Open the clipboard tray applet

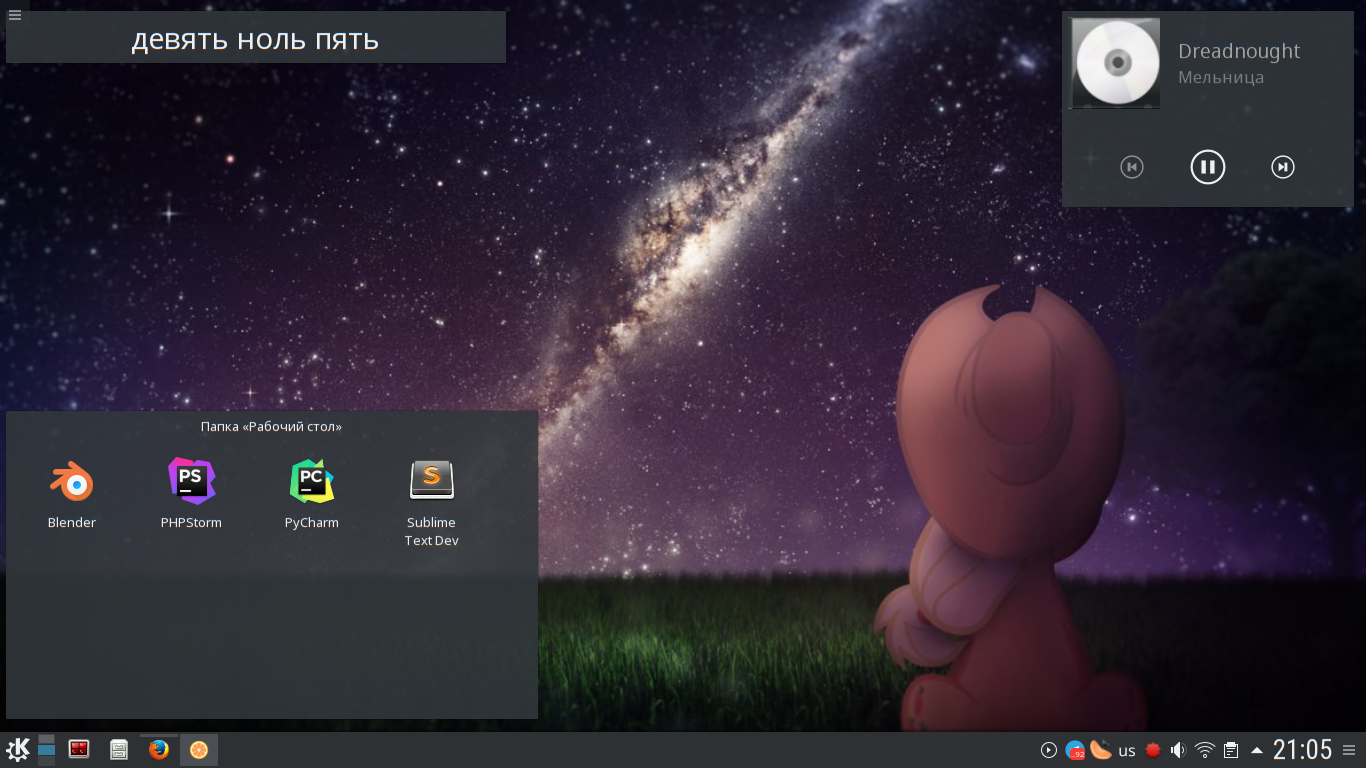point(1232,750)
